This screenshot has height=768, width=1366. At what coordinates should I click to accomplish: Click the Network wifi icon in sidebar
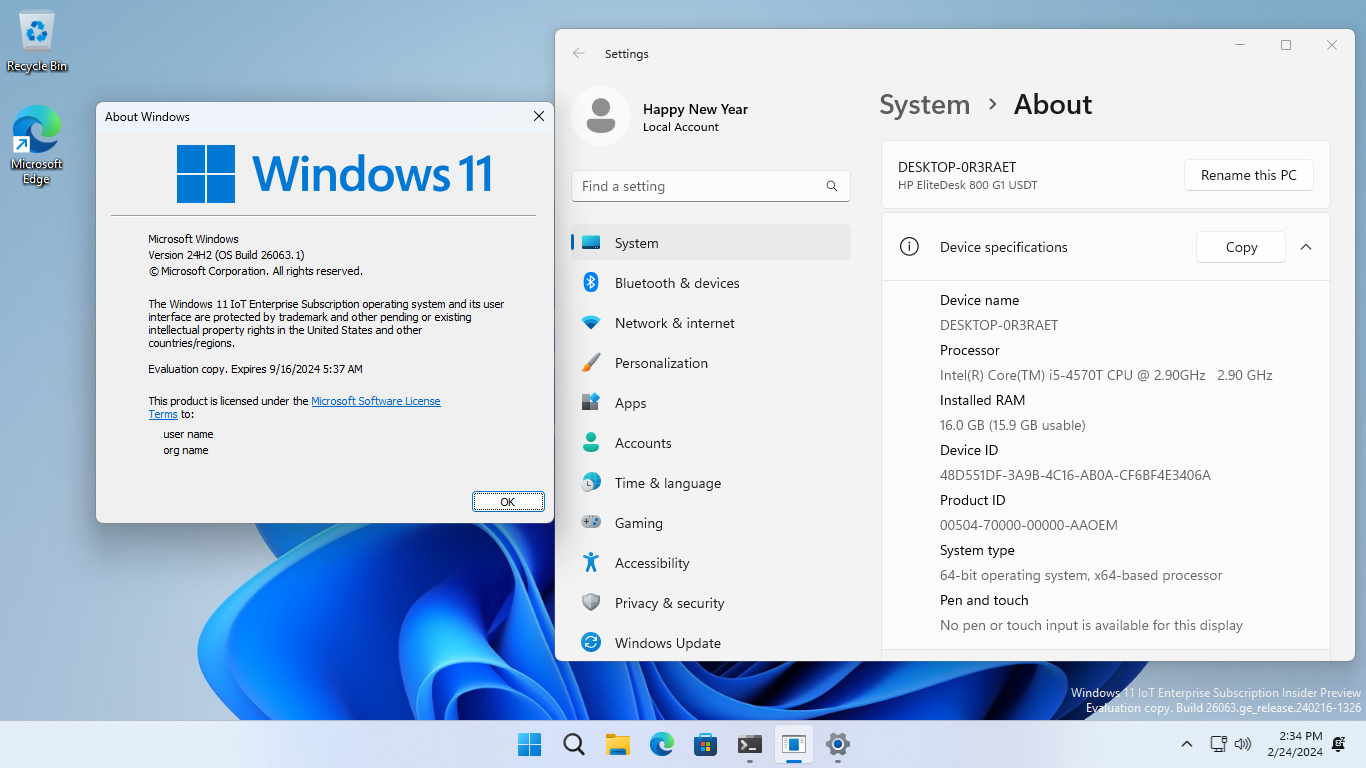(x=591, y=323)
